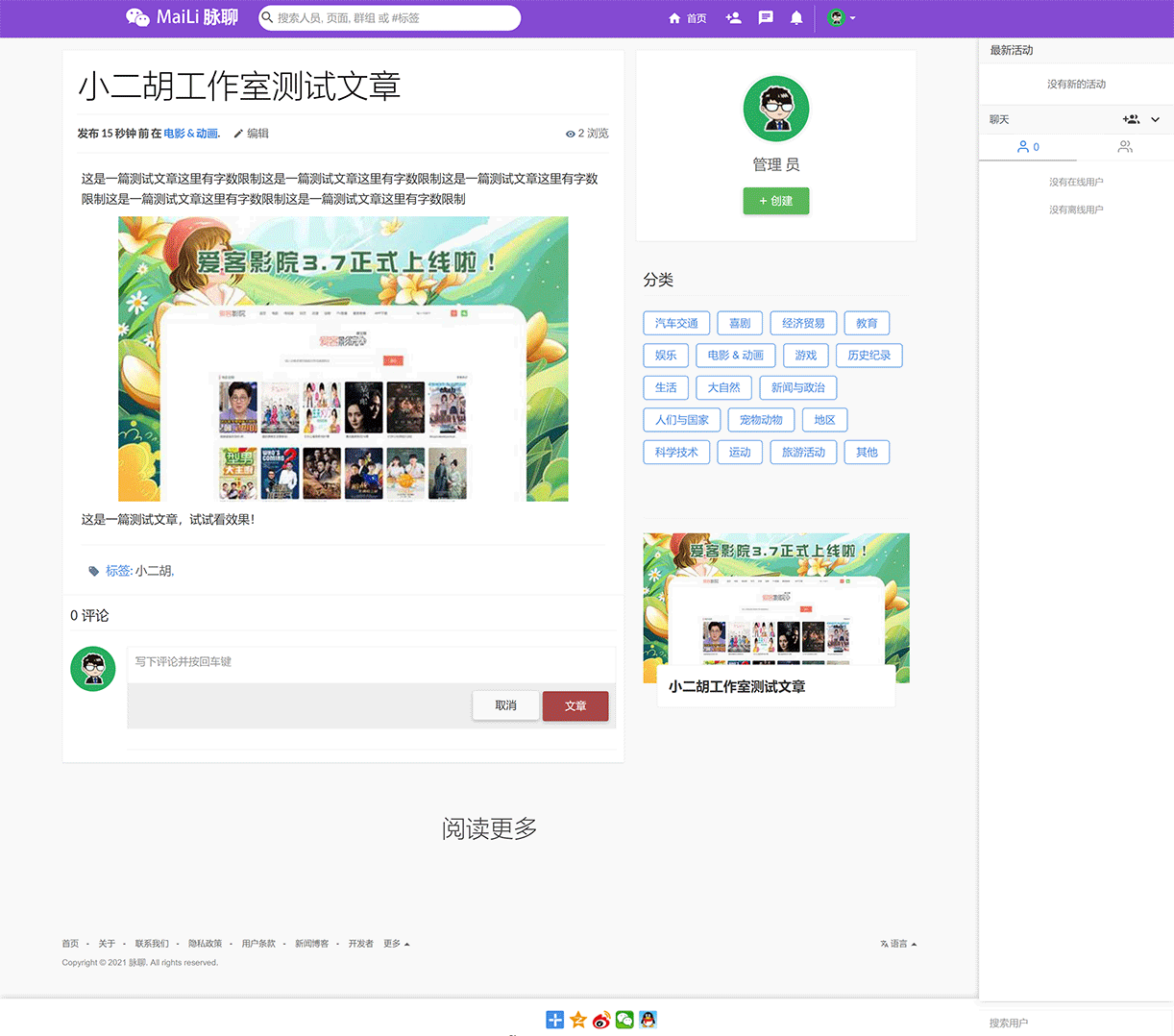Share via the QQ penguin icon

tap(647, 1020)
